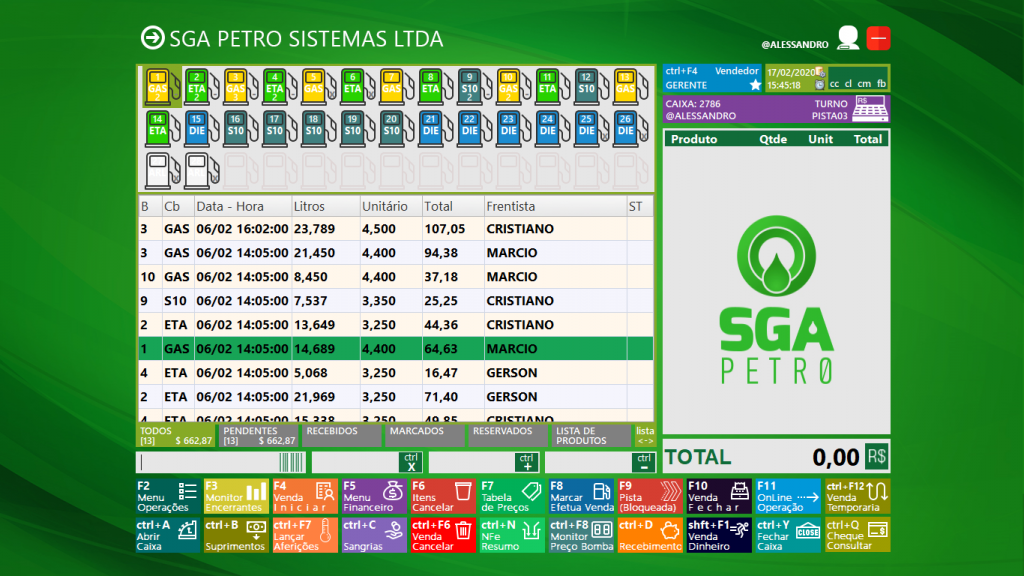Select highlighted row GAS 14,689 MARCIO
The height and width of the screenshot is (576, 1024).
point(396,349)
